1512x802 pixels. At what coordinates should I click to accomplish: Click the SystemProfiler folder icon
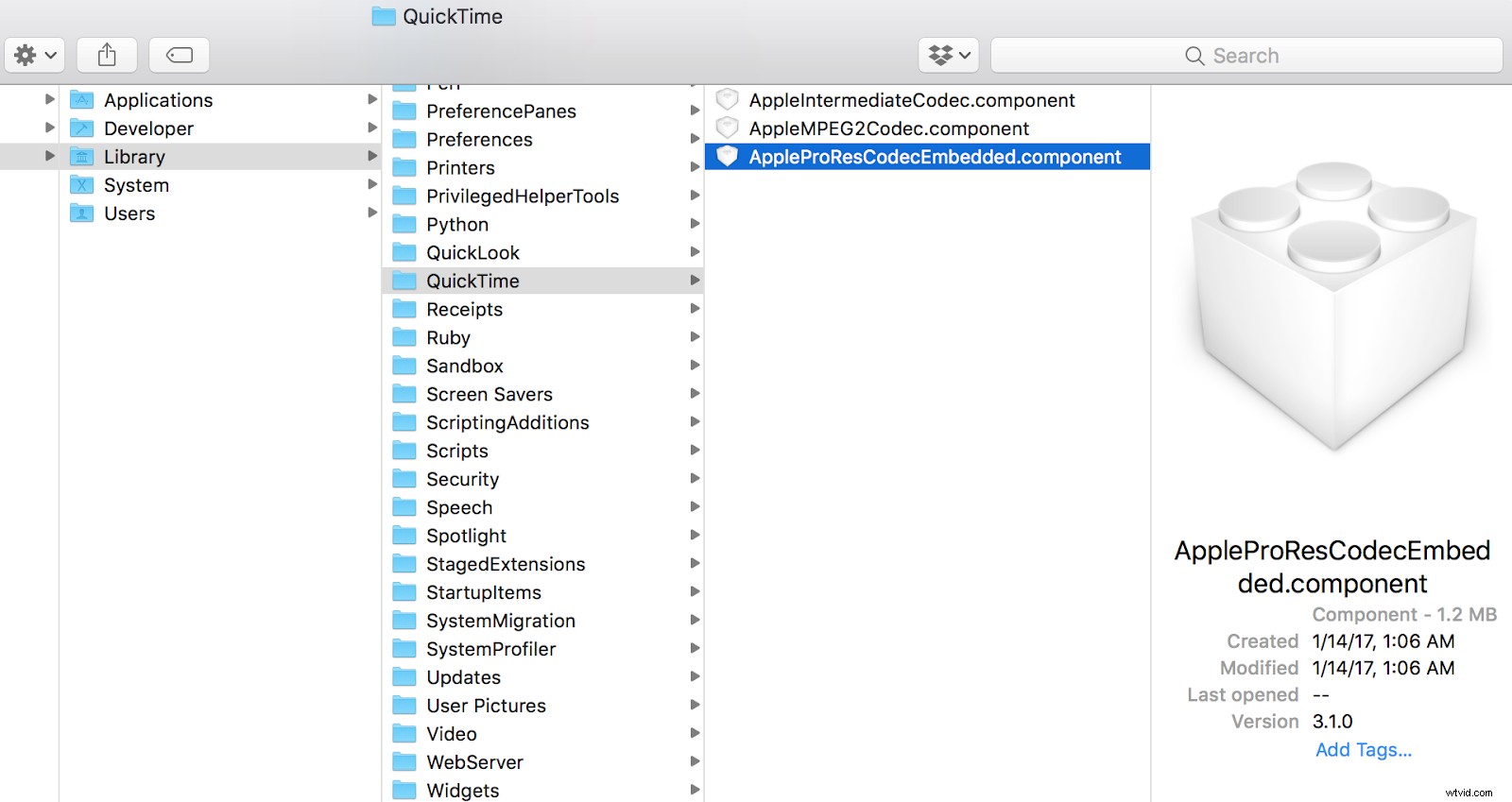[404, 650]
